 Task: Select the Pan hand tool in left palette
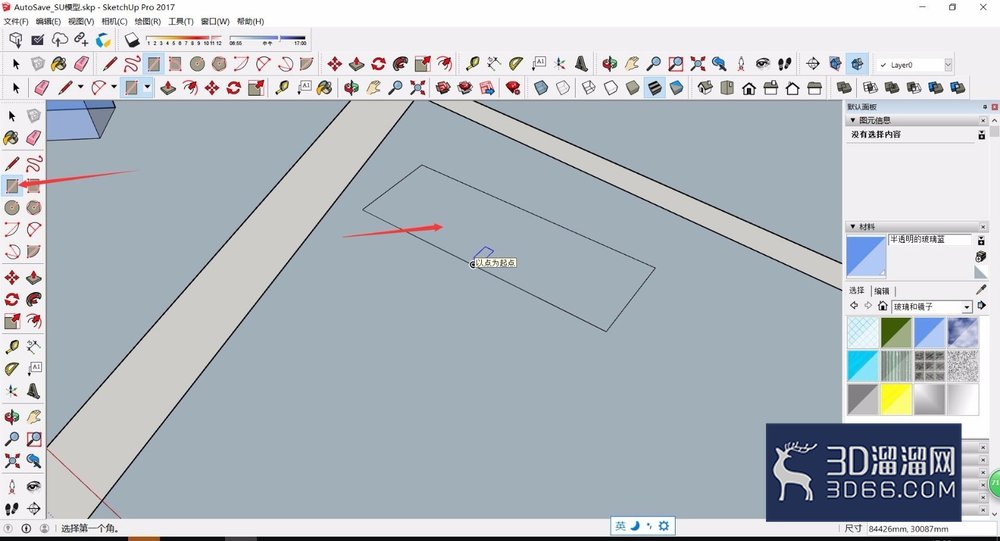(34, 417)
